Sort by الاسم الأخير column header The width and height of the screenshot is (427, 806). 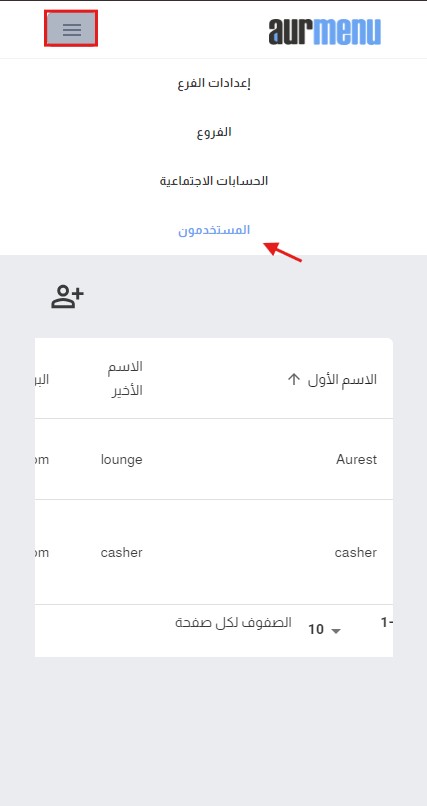click(126, 379)
